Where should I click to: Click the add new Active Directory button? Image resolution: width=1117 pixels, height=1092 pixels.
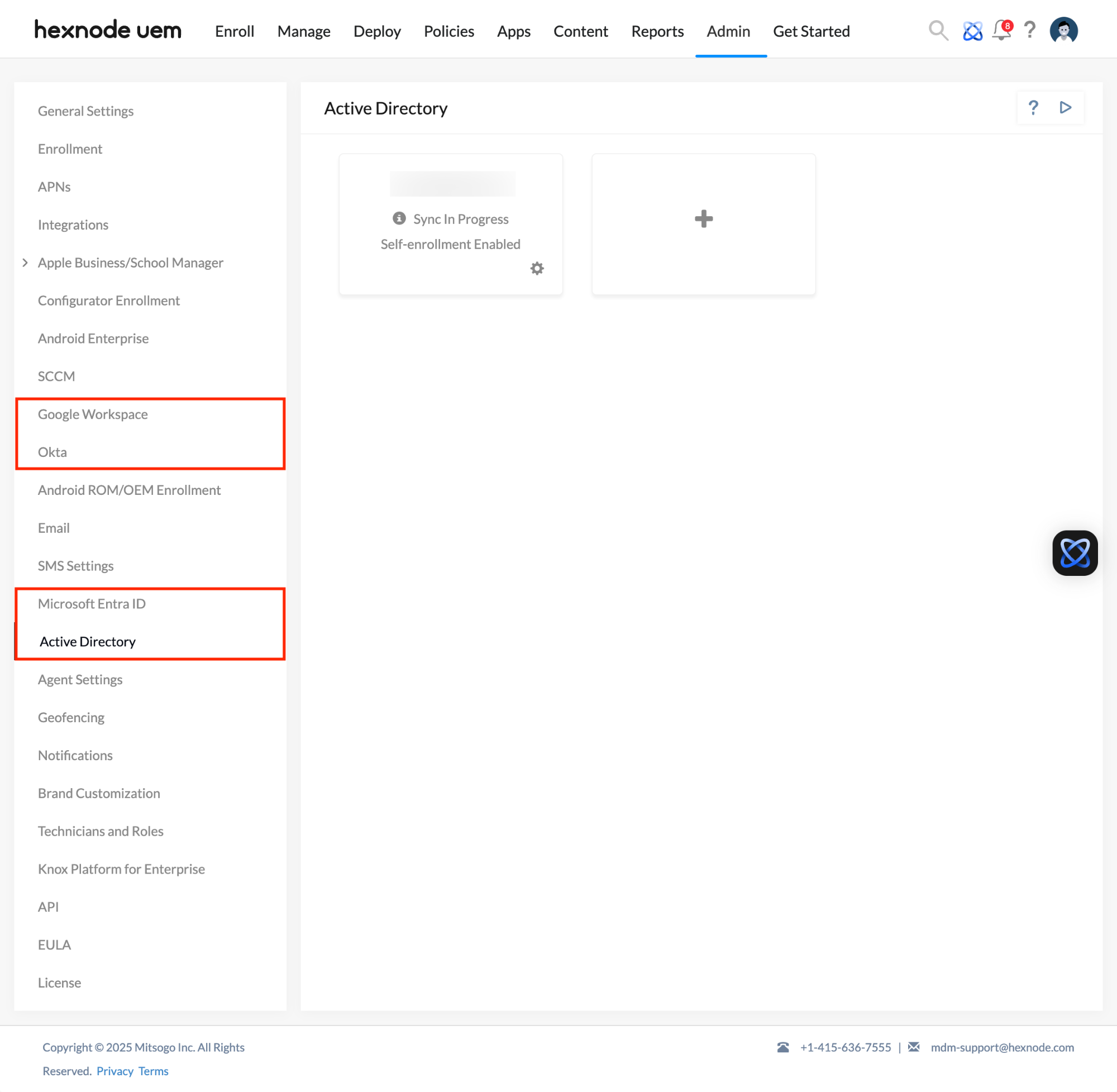pyautogui.click(x=703, y=219)
